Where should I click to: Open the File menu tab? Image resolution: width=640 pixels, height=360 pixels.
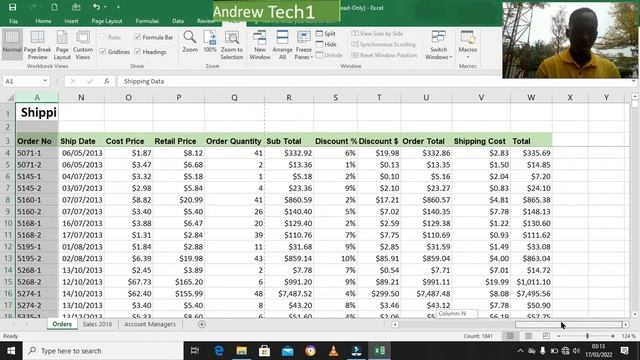click(x=13, y=21)
